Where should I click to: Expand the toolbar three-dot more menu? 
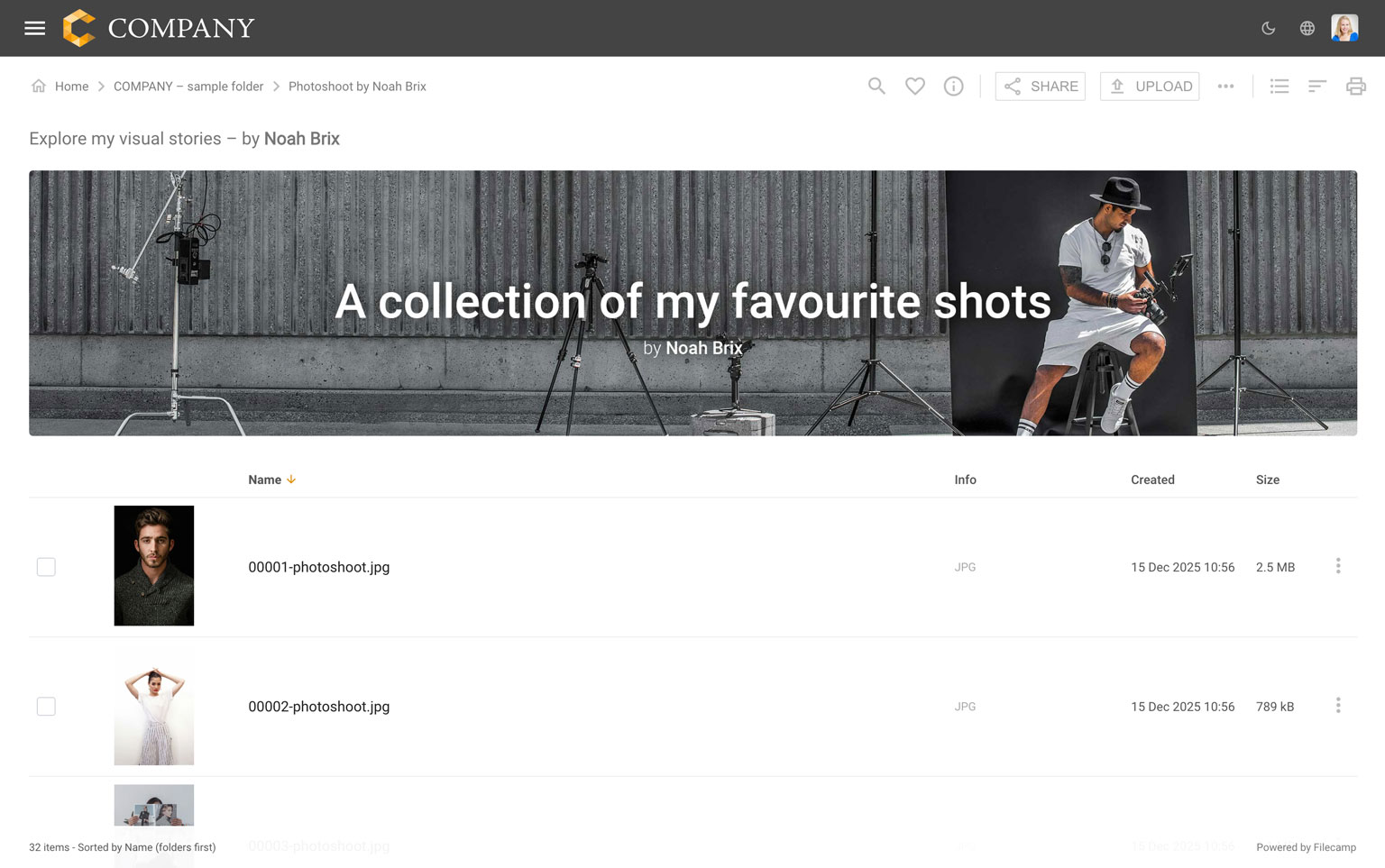click(x=1225, y=87)
